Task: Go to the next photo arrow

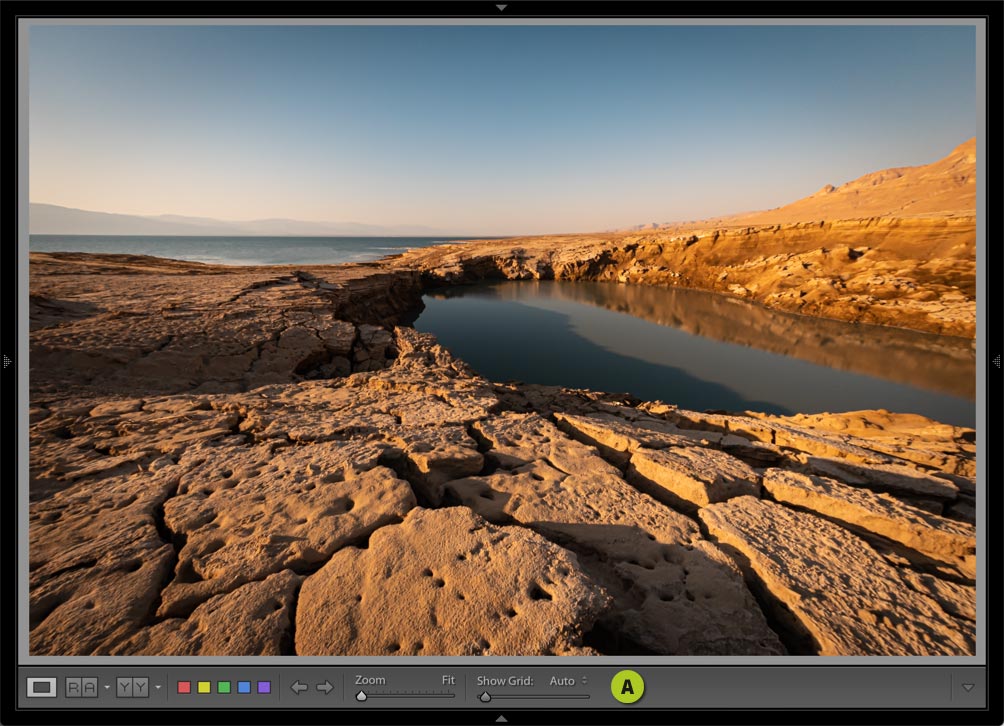Action: pos(325,688)
